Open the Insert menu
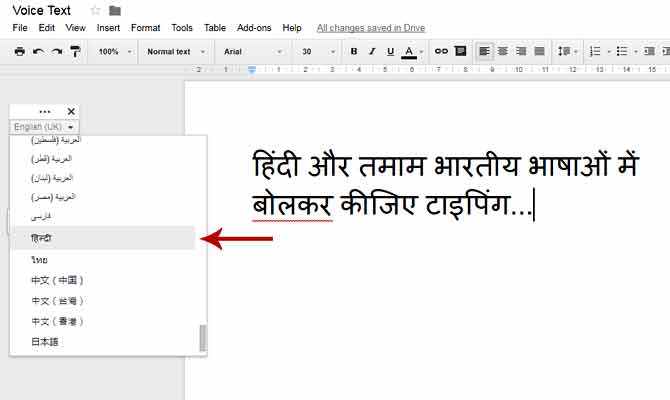 click(x=108, y=28)
